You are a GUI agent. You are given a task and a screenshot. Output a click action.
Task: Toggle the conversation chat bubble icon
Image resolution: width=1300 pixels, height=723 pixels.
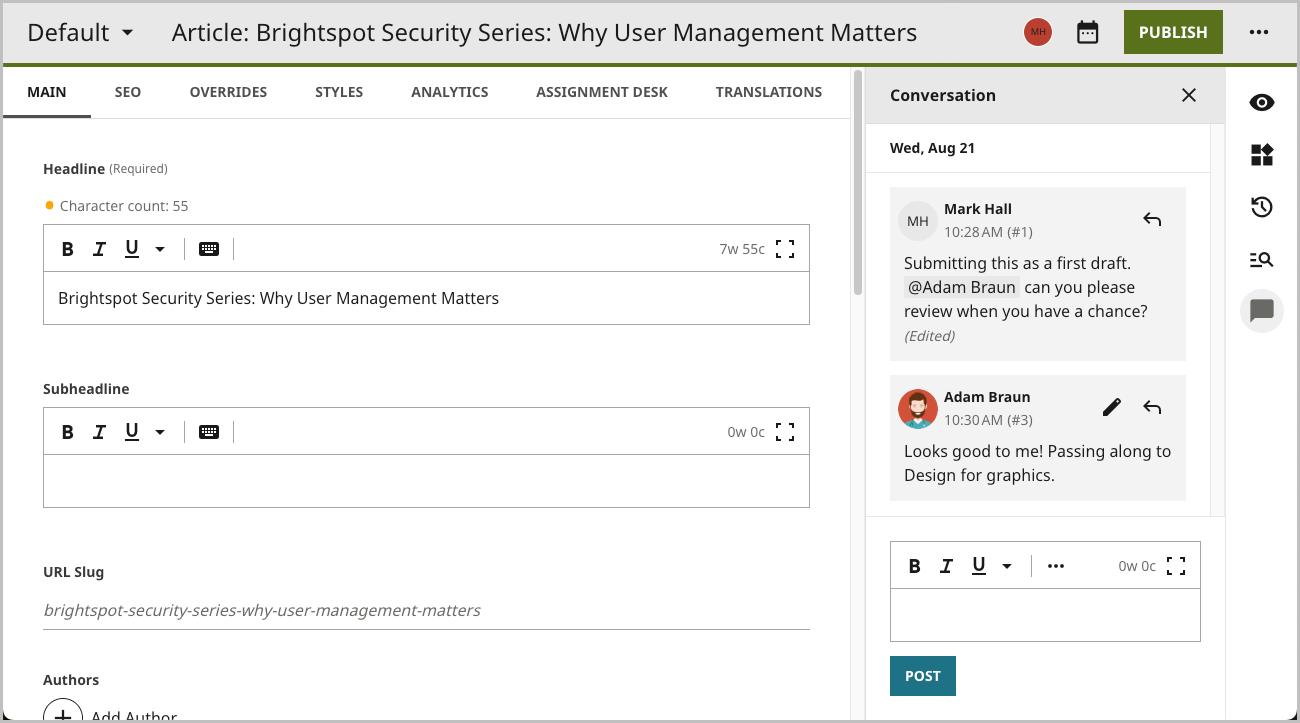tap(1262, 311)
